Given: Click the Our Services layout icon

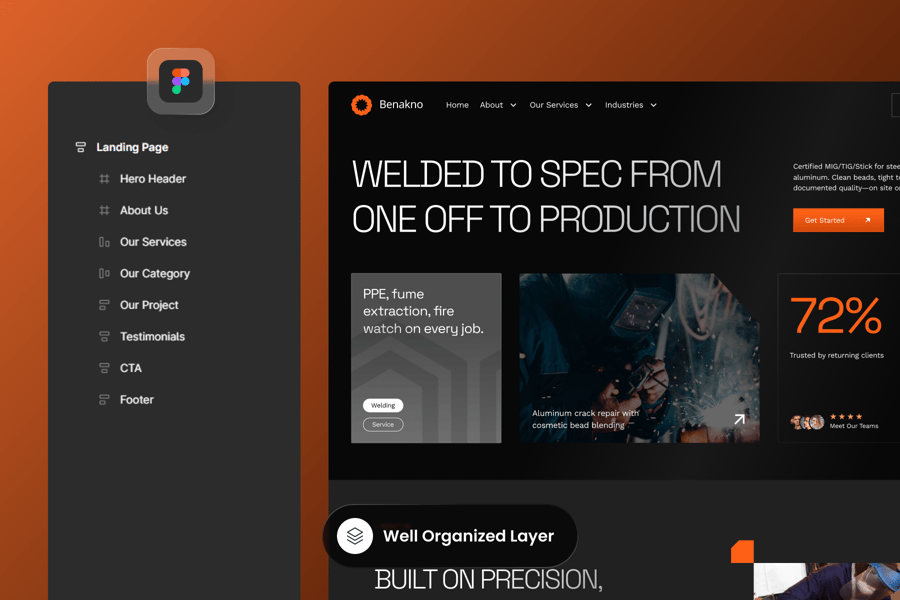Looking at the screenshot, I should click(x=104, y=242).
